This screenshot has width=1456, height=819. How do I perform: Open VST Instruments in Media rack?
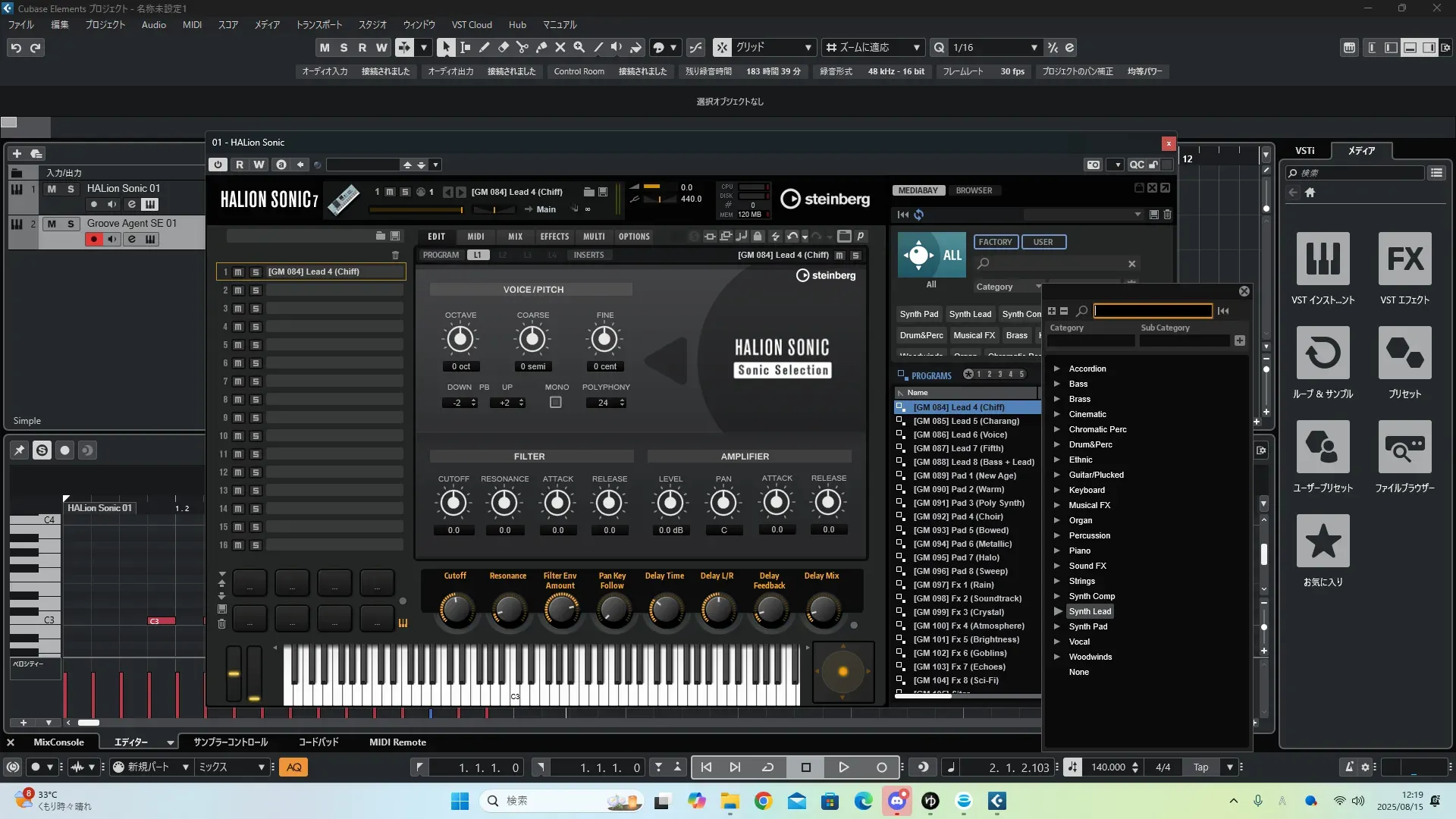coord(1323,259)
